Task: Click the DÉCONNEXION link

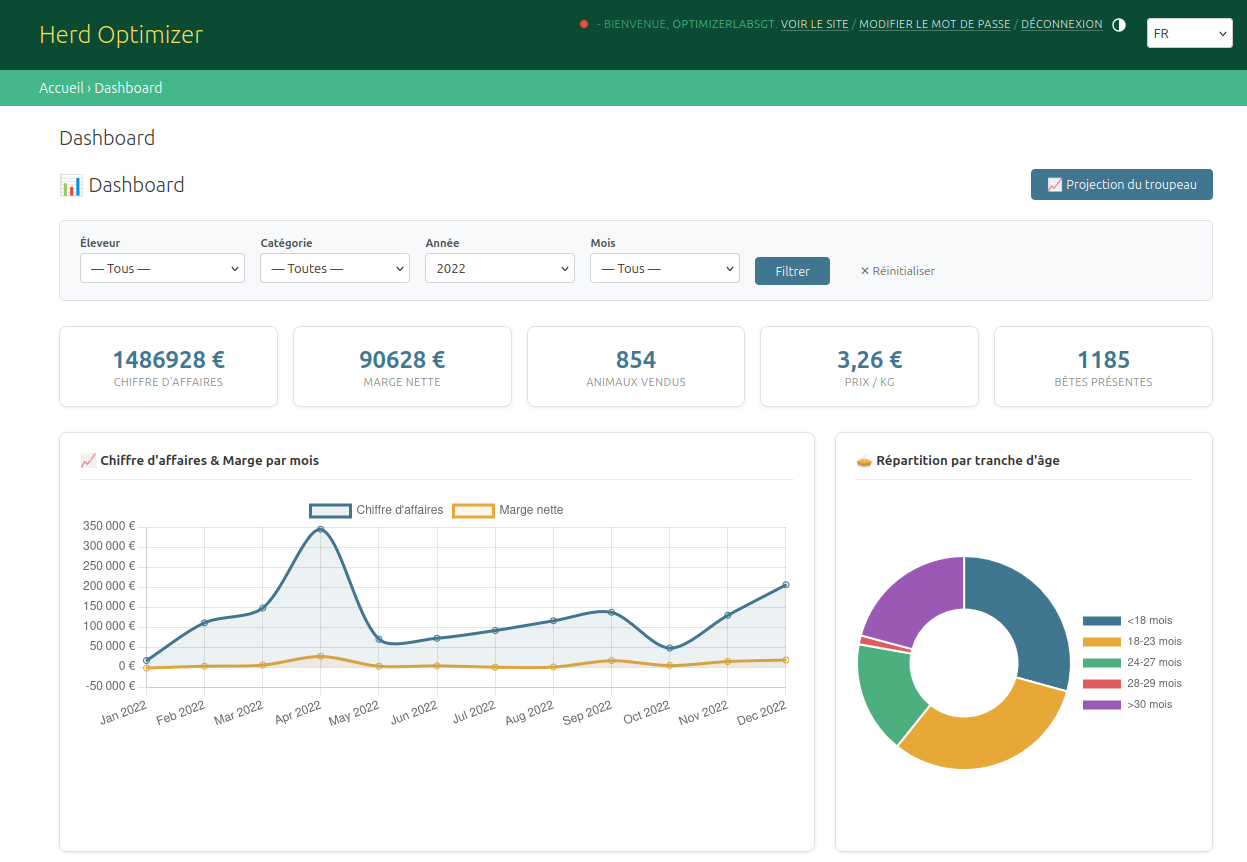Action: click(1062, 23)
